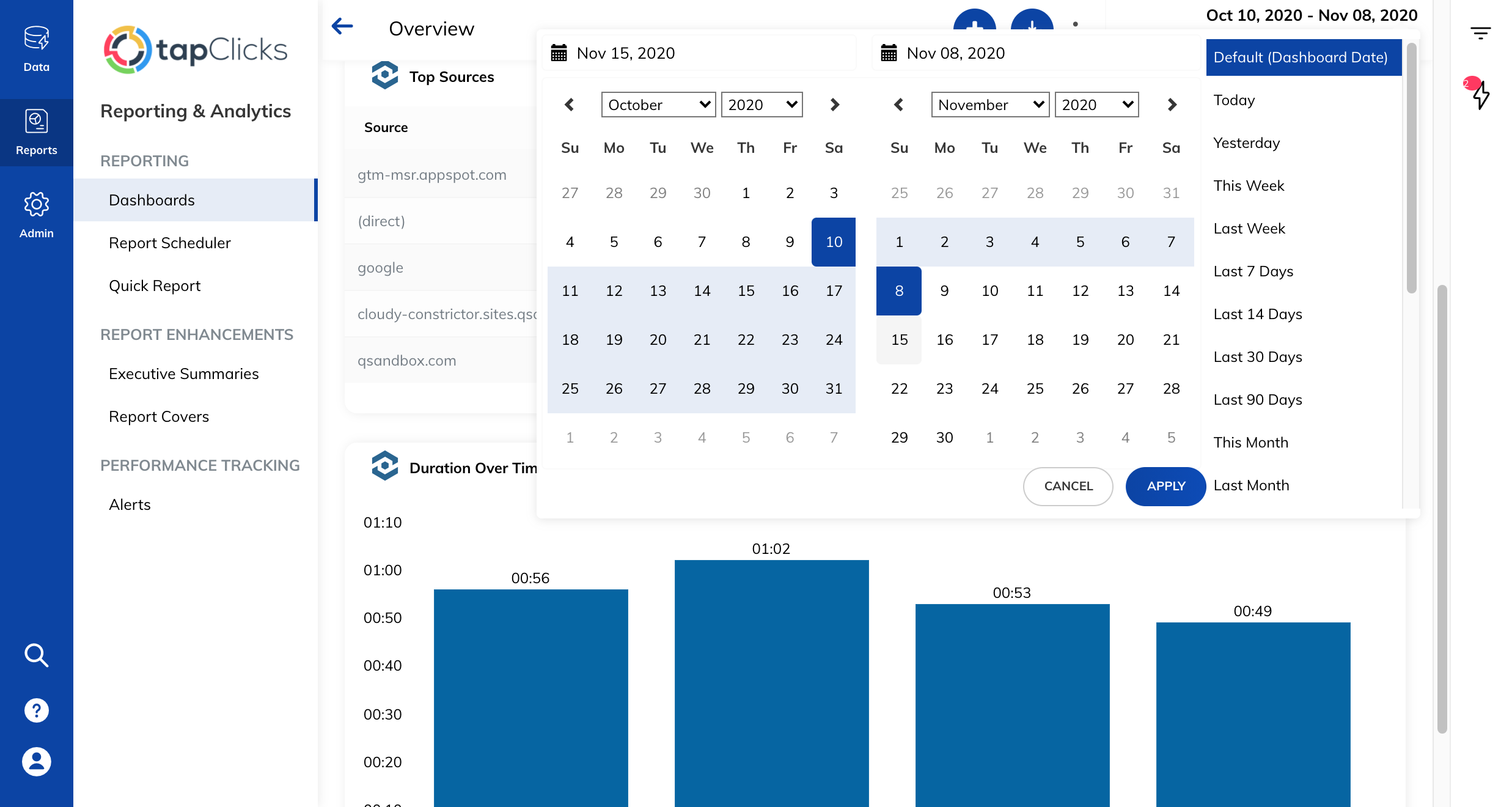Image resolution: width=1512 pixels, height=807 pixels.
Task: Select November 30 in the calendar
Action: coord(944,438)
